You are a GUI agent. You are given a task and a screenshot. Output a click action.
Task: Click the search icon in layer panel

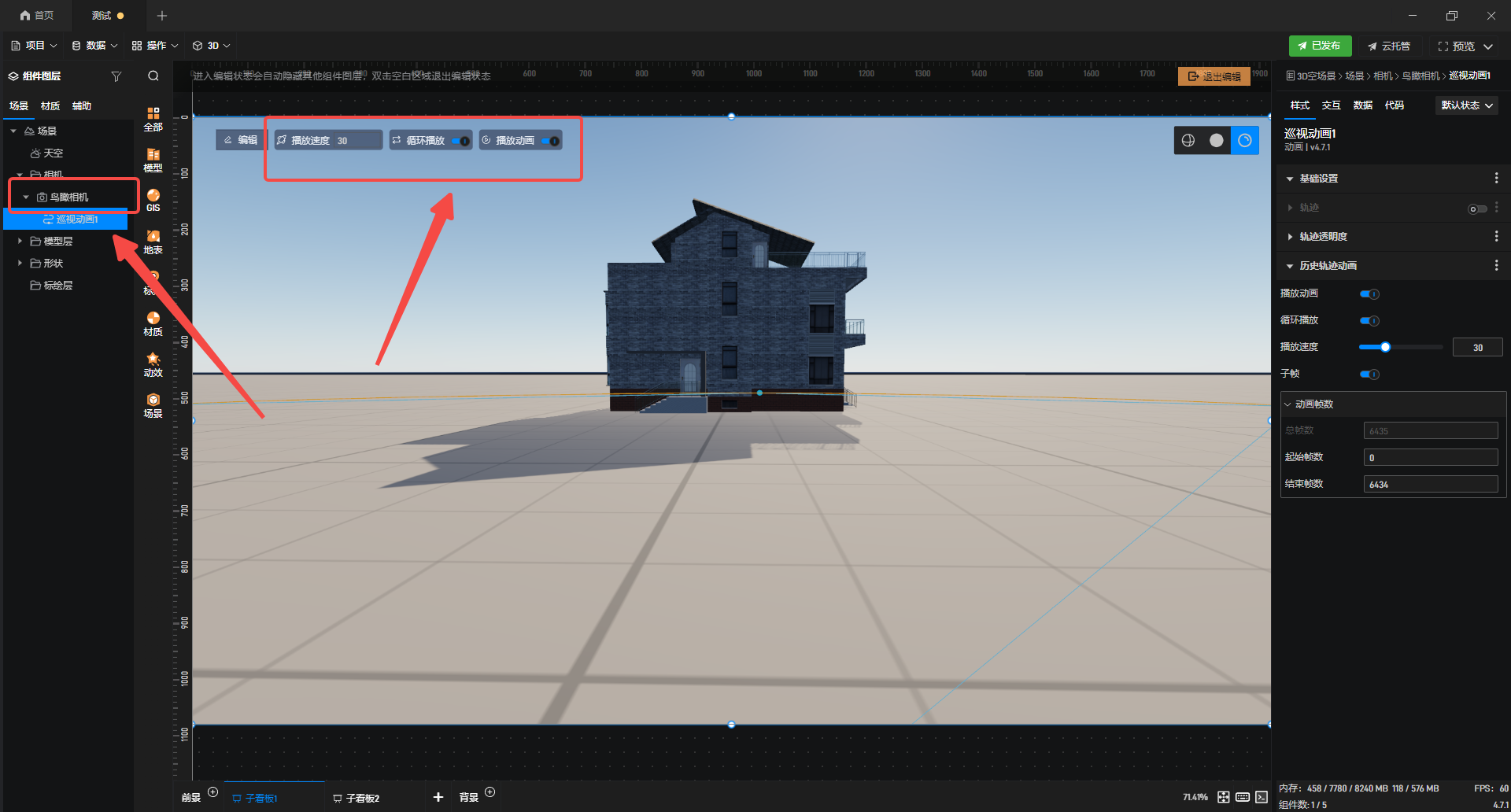153,76
